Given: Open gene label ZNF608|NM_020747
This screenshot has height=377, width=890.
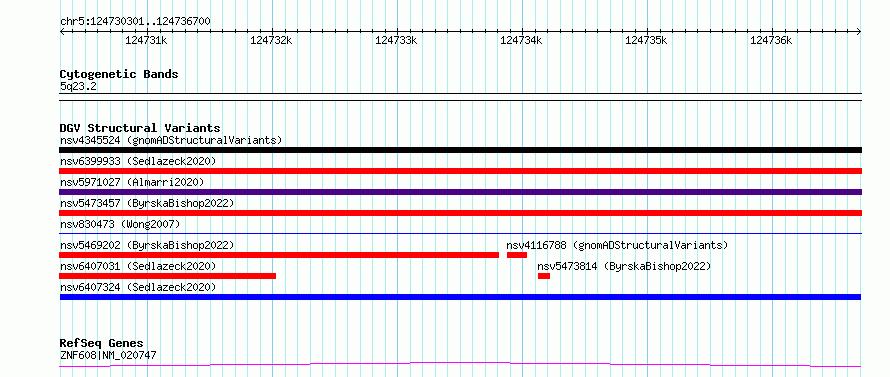Looking at the screenshot, I should click(108, 355).
